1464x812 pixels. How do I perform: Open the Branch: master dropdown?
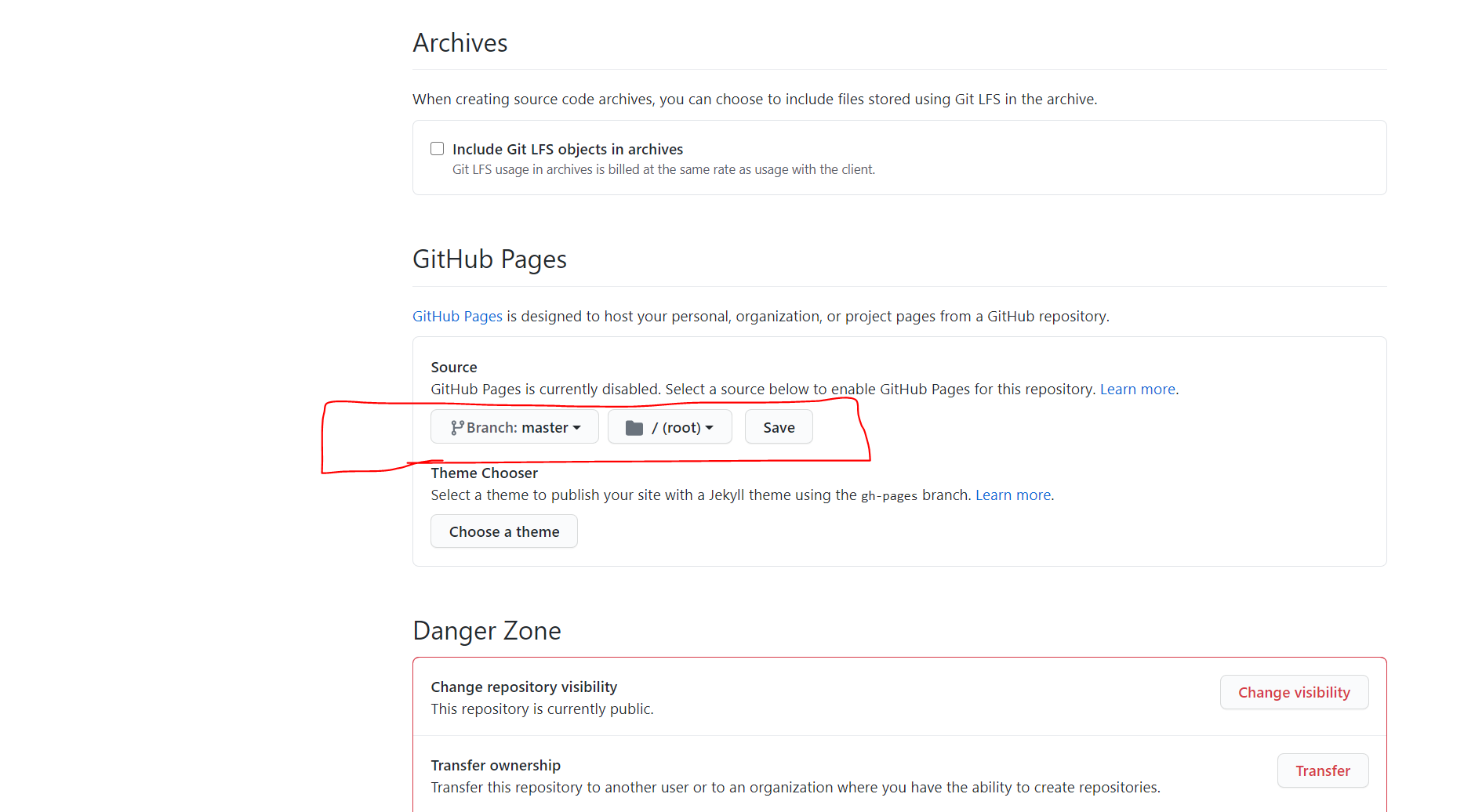click(514, 427)
